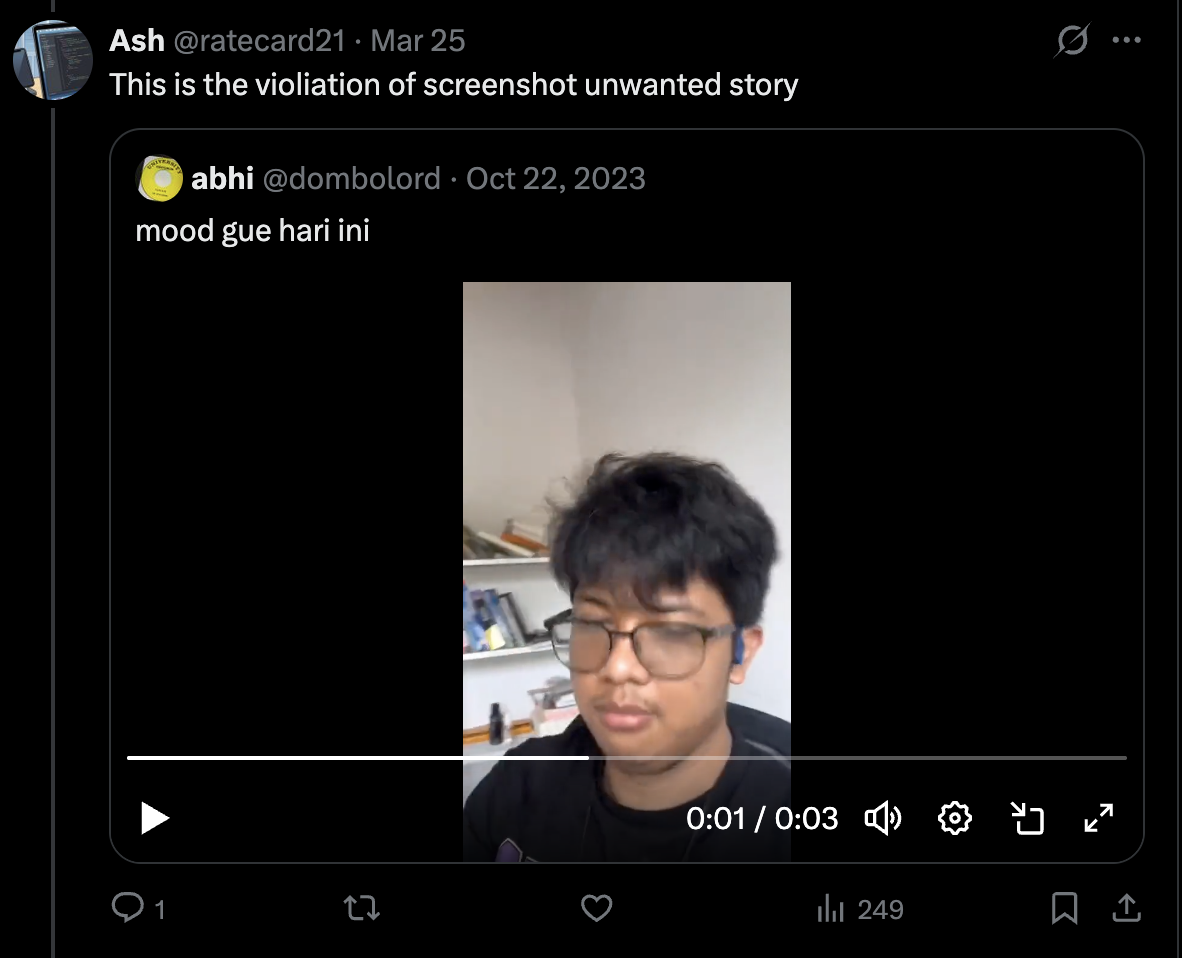Viewport: 1182px width, 958px height.
Task: Mute the video audio
Action: point(883,818)
